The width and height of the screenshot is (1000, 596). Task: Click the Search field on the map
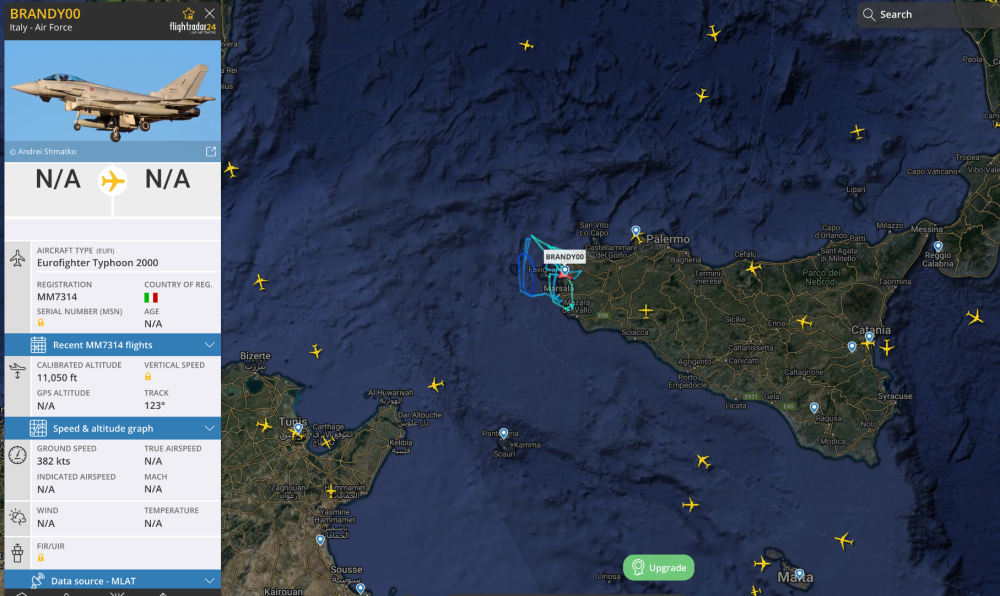925,14
